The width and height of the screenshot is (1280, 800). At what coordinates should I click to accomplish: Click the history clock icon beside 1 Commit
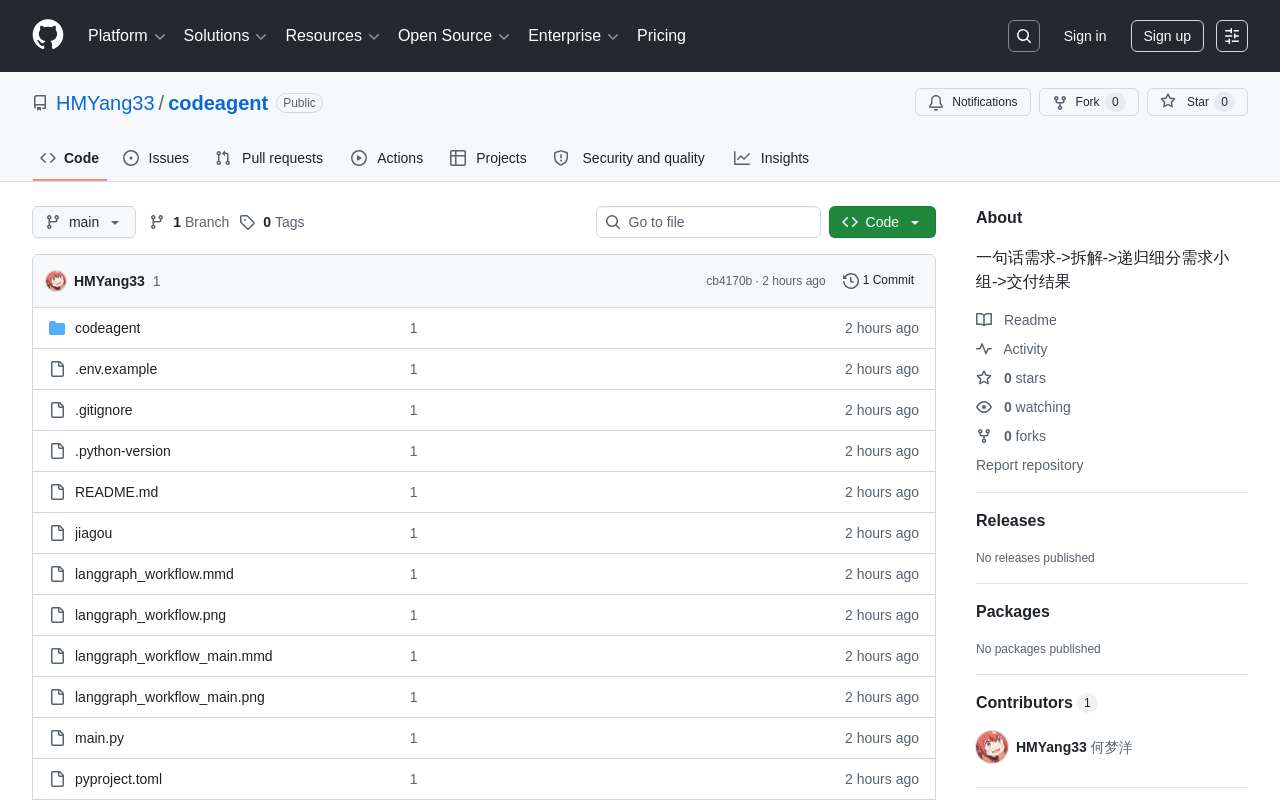[x=851, y=281]
